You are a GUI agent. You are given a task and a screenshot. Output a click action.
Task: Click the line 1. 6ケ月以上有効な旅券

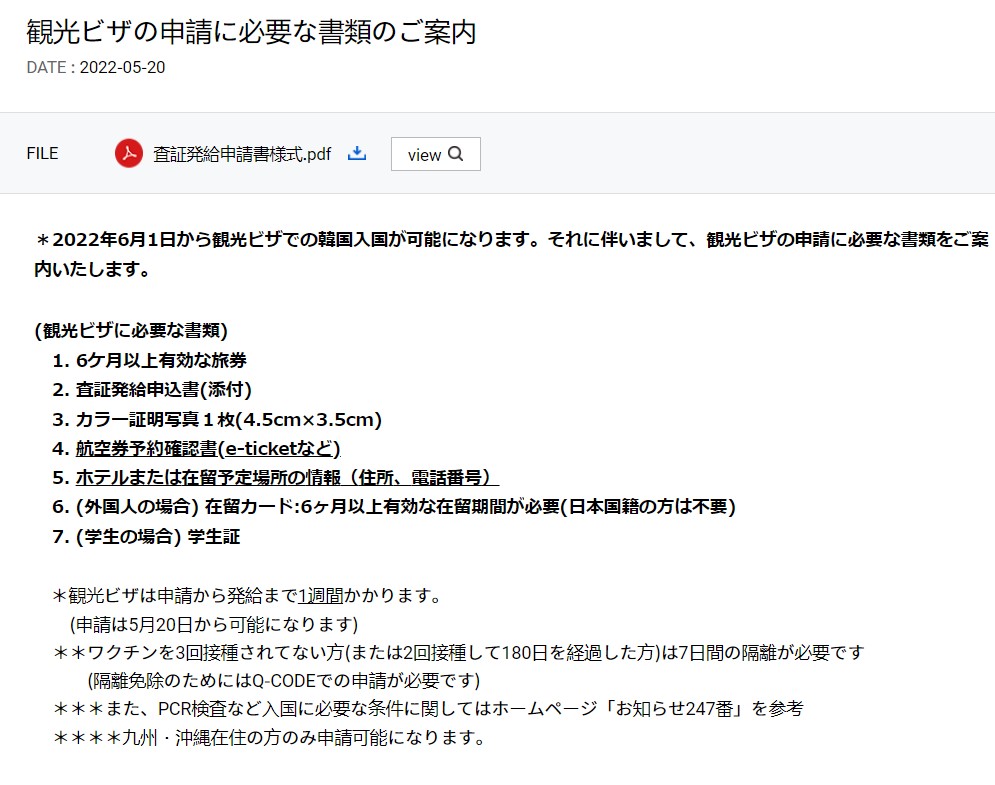[x=150, y=360]
